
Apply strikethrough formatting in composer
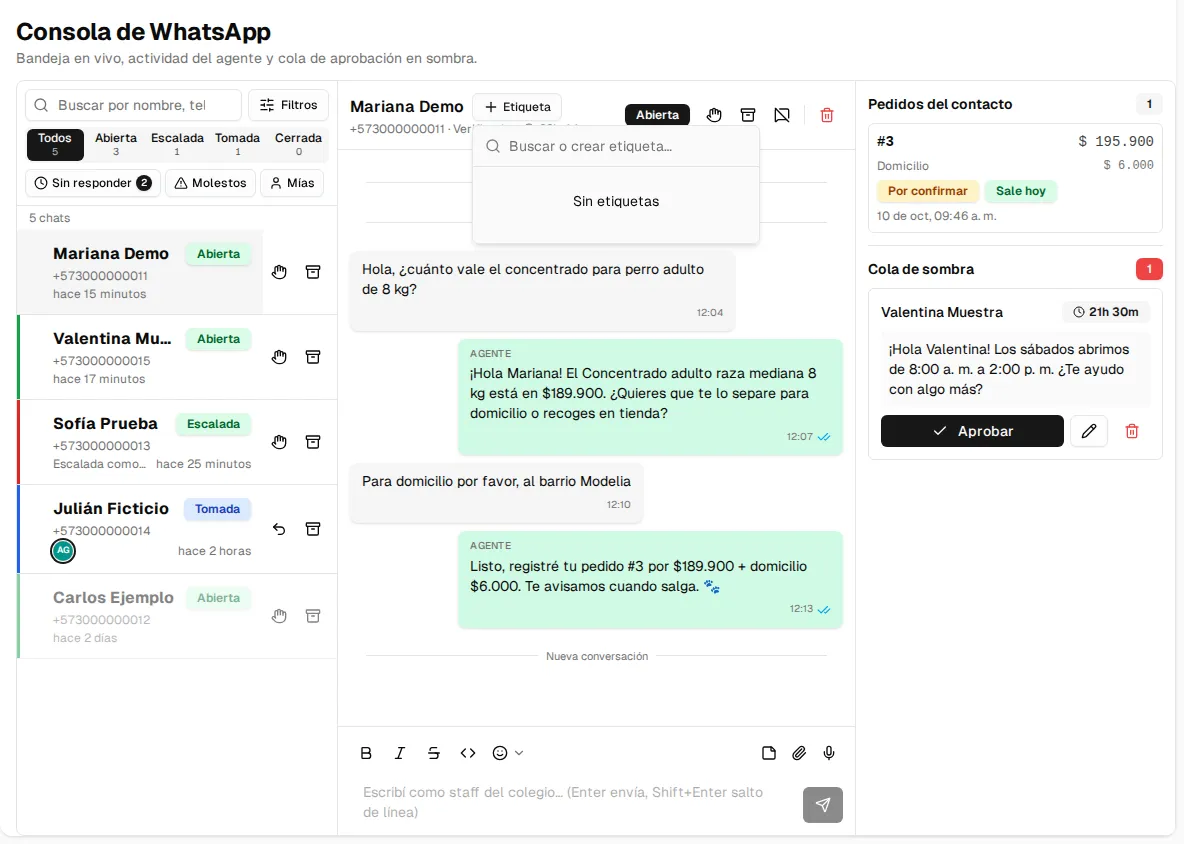click(x=433, y=753)
